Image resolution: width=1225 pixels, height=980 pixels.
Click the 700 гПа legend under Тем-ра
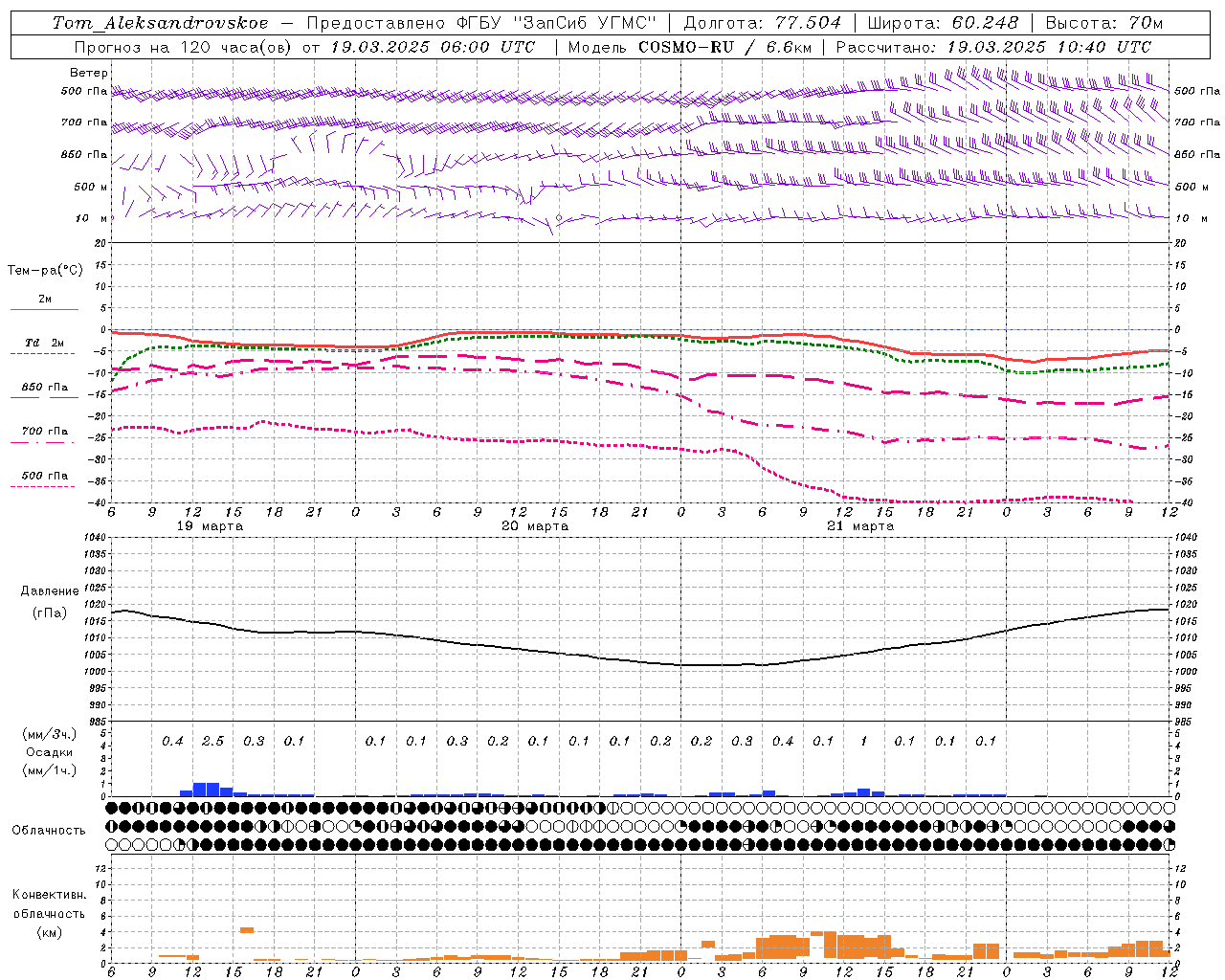pos(44,431)
